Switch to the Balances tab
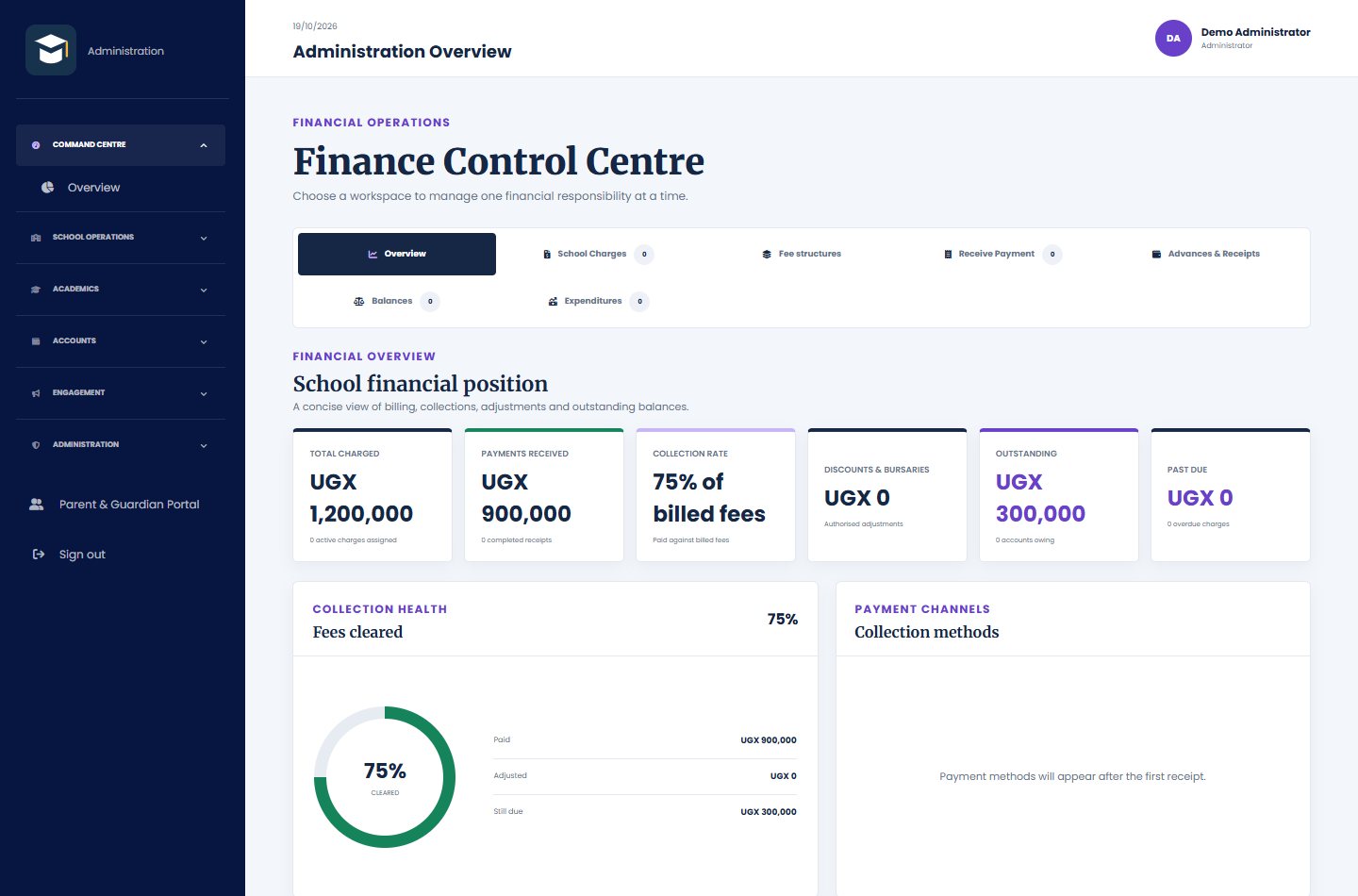 click(x=396, y=302)
